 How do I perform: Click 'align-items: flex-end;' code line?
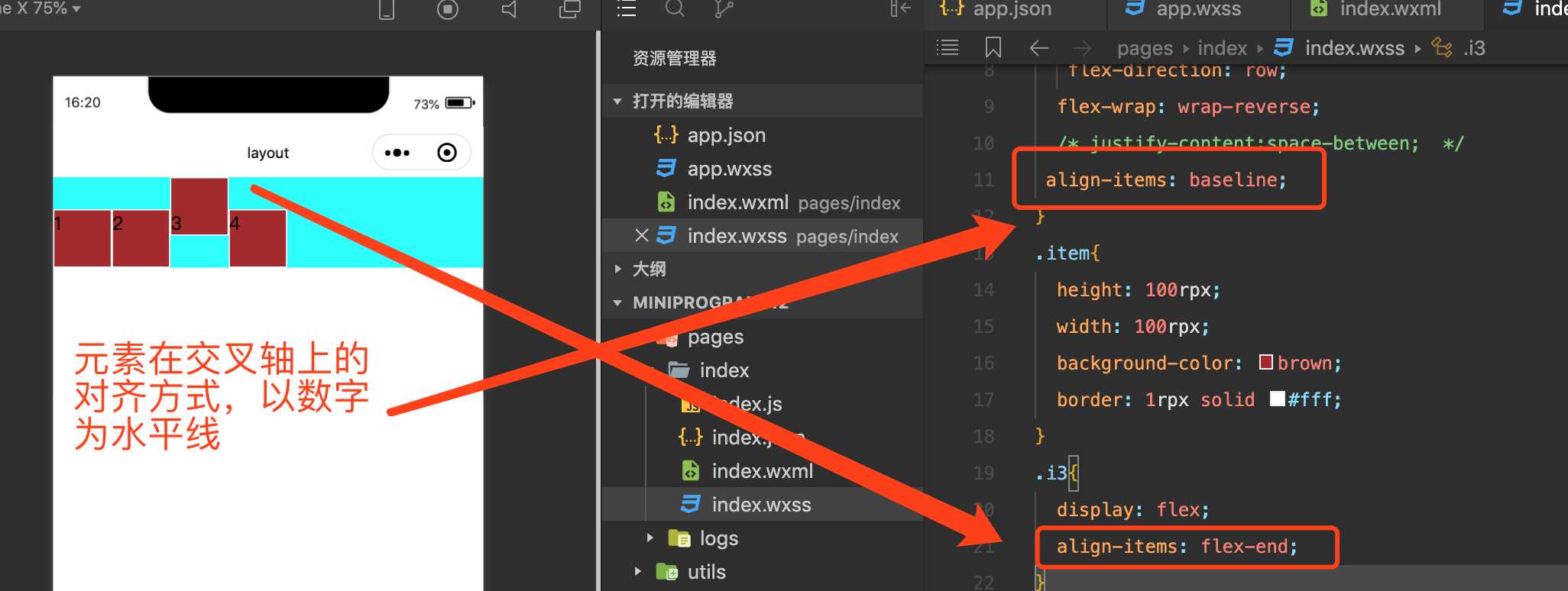pyautogui.click(x=1177, y=547)
